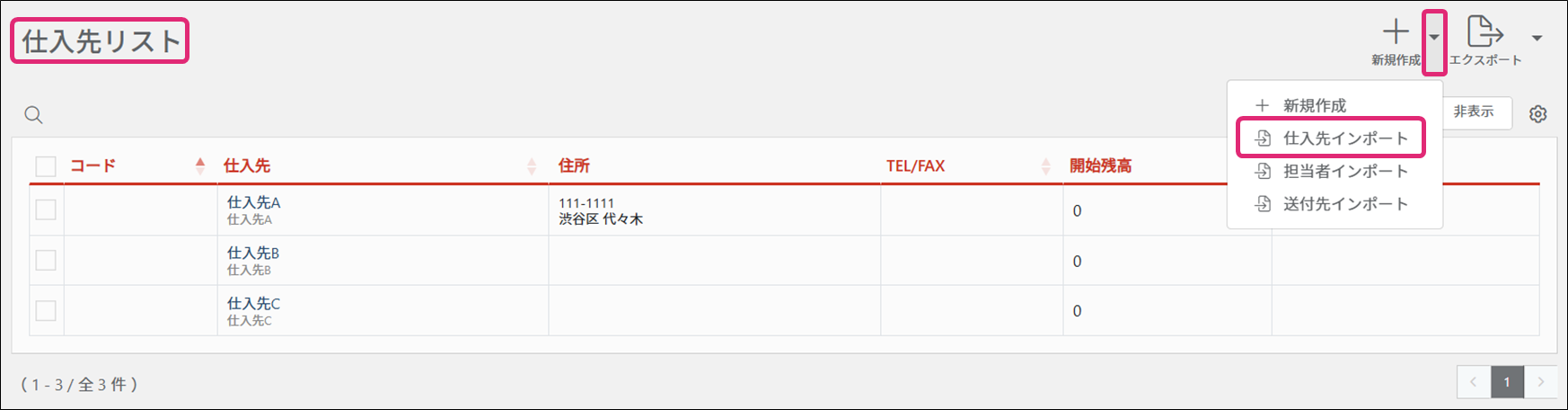Open the 仕入先A supplier link
Image resolution: width=1568 pixels, height=410 pixels.
click(253, 202)
